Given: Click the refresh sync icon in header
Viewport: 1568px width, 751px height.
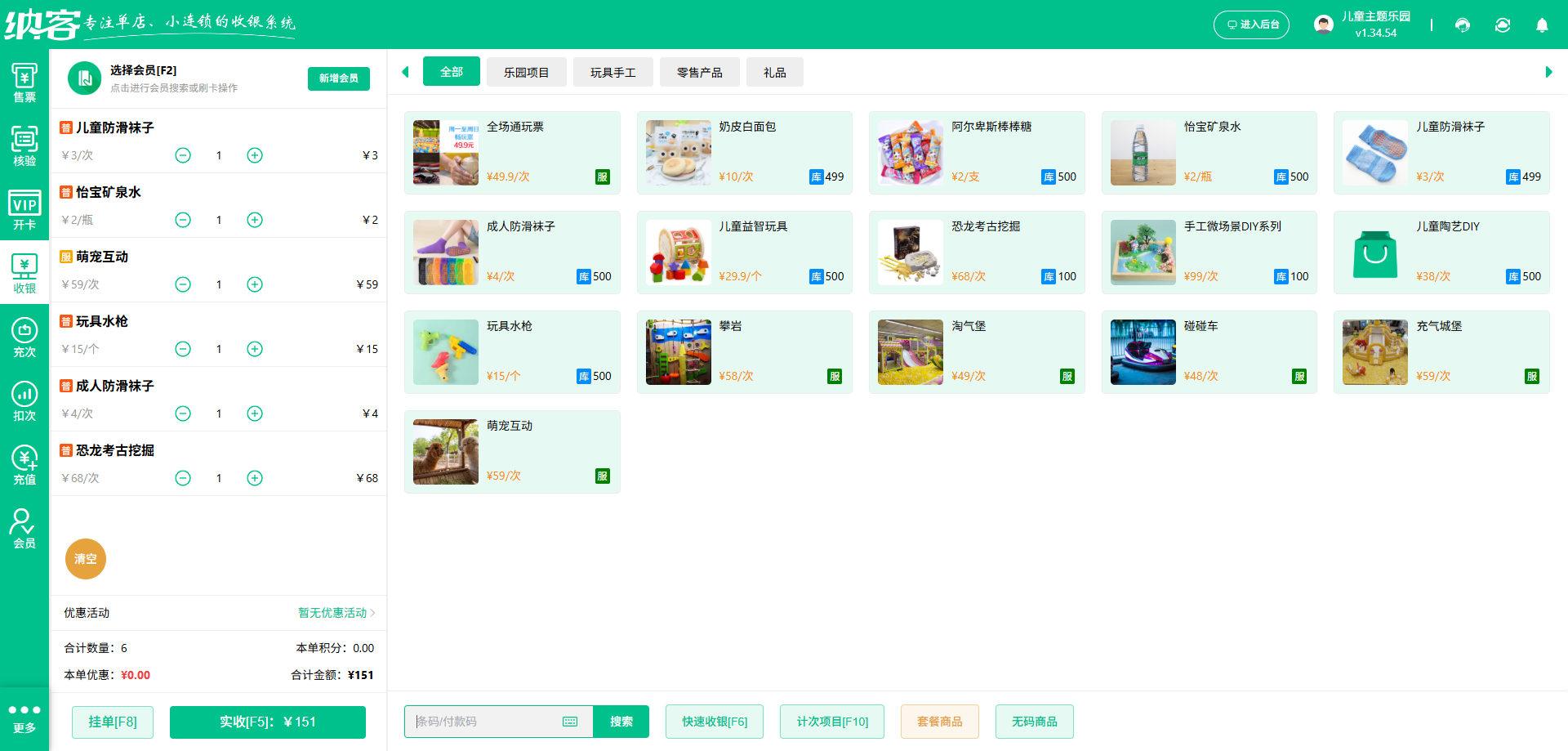Looking at the screenshot, I should pyautogui.click(x=1503, y=25).
